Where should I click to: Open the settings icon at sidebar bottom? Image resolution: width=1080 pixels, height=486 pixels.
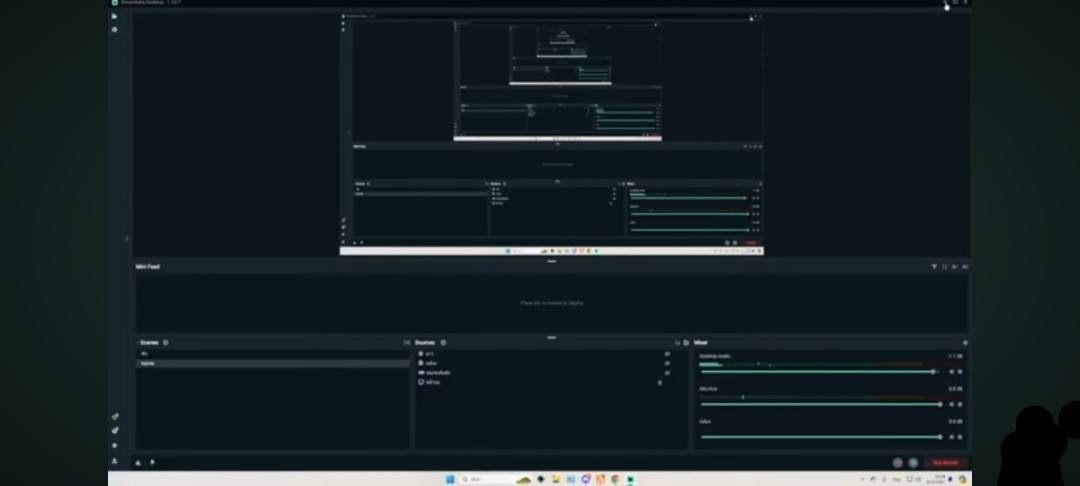click(x=115, y=445)
